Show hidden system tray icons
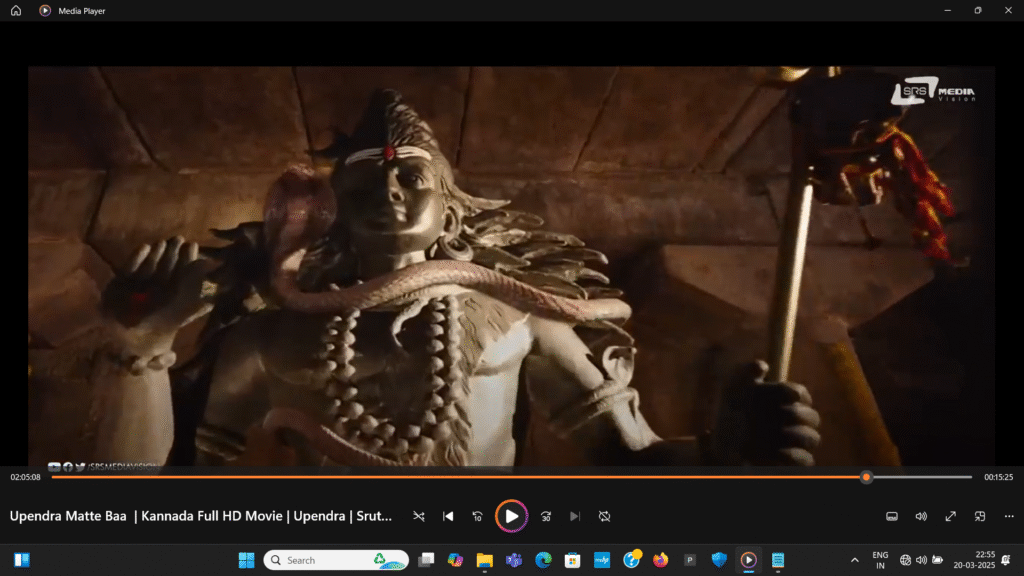This screenshot has width=1024, height=576. (854, 560)
